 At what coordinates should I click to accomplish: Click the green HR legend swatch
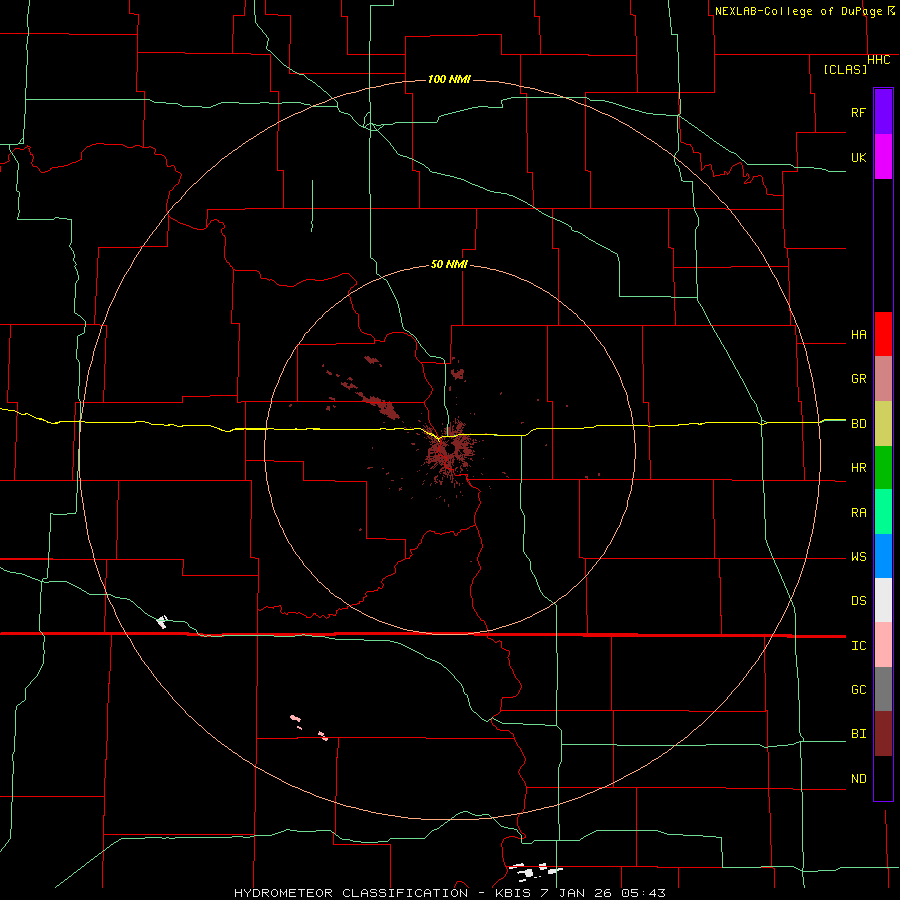pyautogui.click(x=883, y=467)
